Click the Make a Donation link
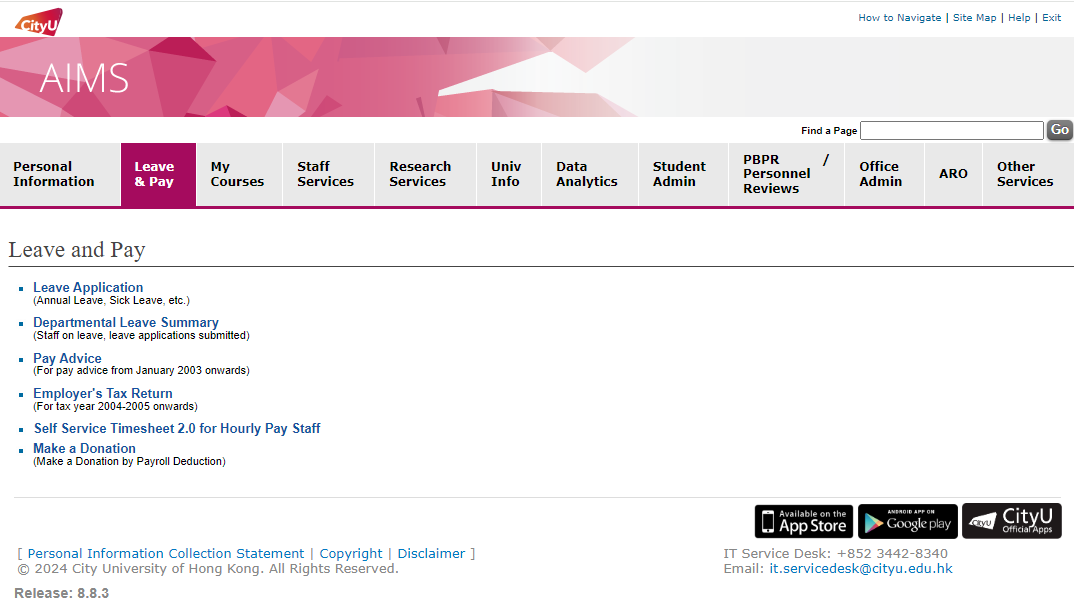 tap(84, 448)
